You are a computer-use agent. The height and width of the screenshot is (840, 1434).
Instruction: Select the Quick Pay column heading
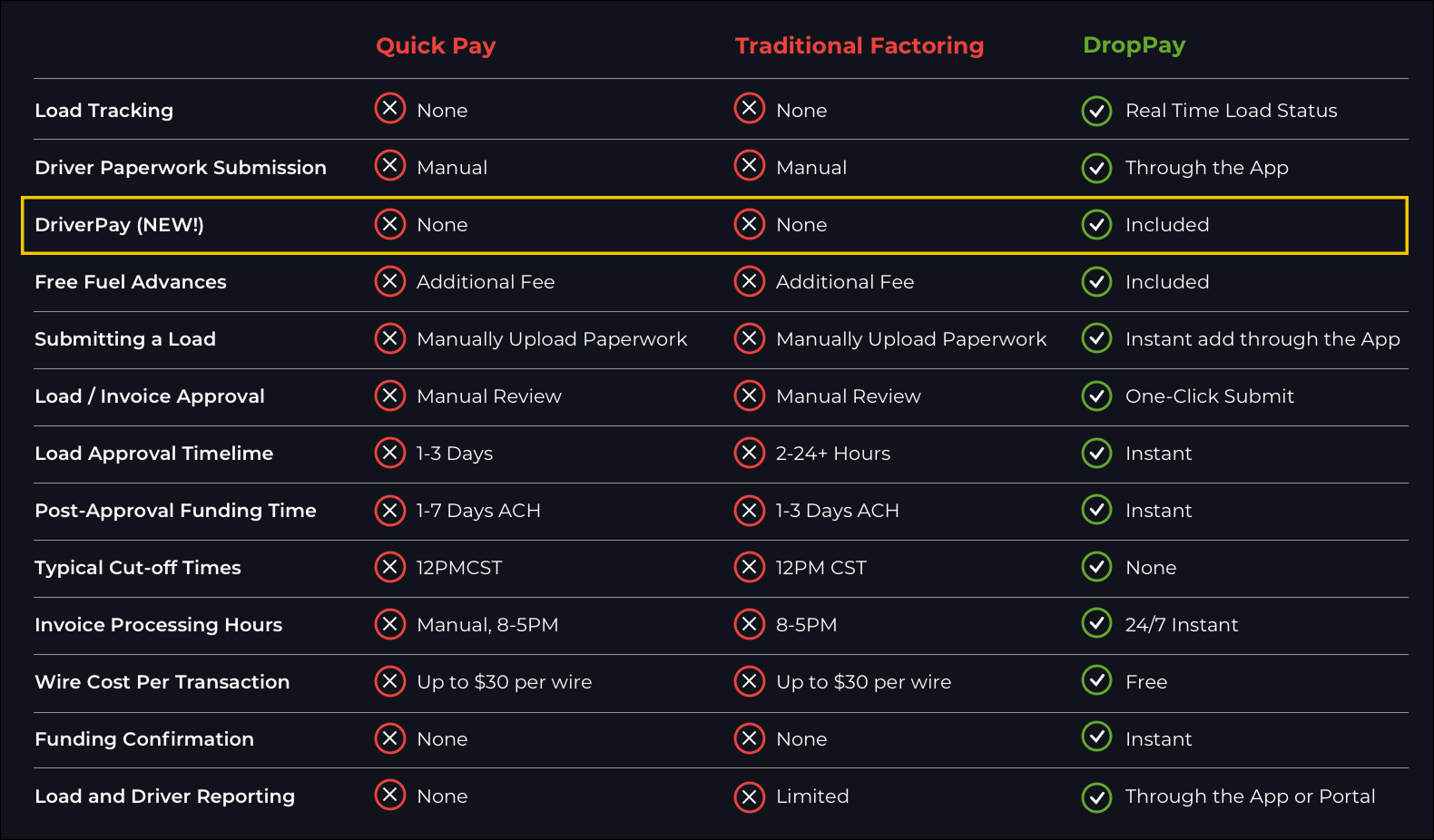tap(436, 45)
